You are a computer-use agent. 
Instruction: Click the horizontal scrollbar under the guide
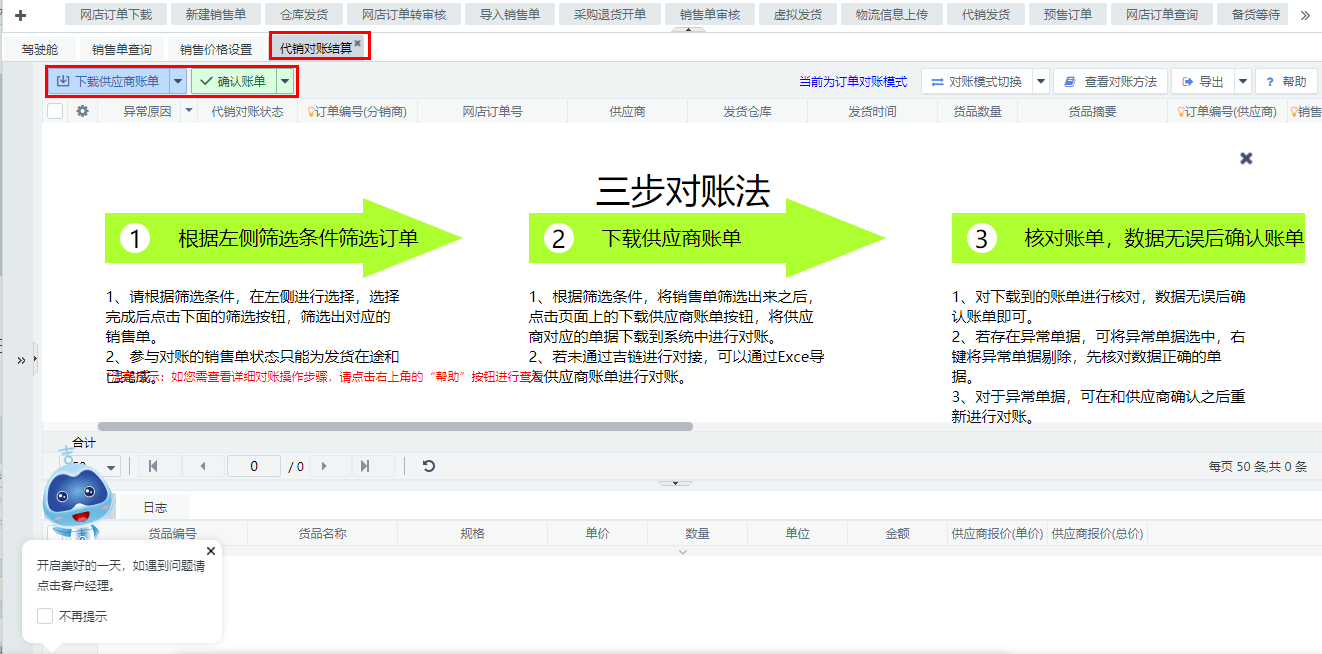tap(395, 426)
